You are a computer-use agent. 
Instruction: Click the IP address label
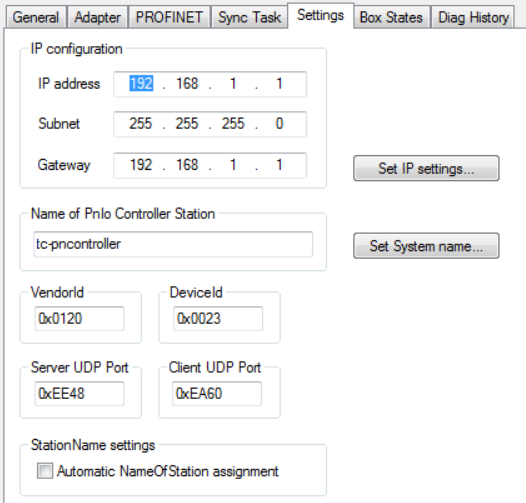[69, 84]
